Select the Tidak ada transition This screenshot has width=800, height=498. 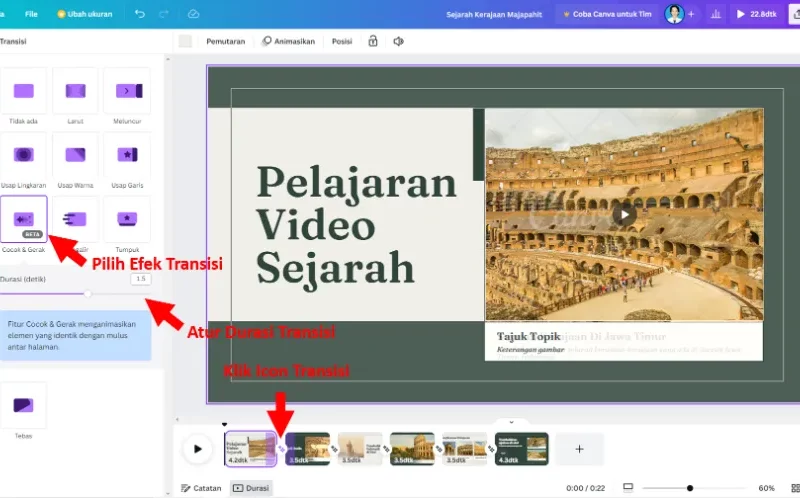(x=23, y=91)
